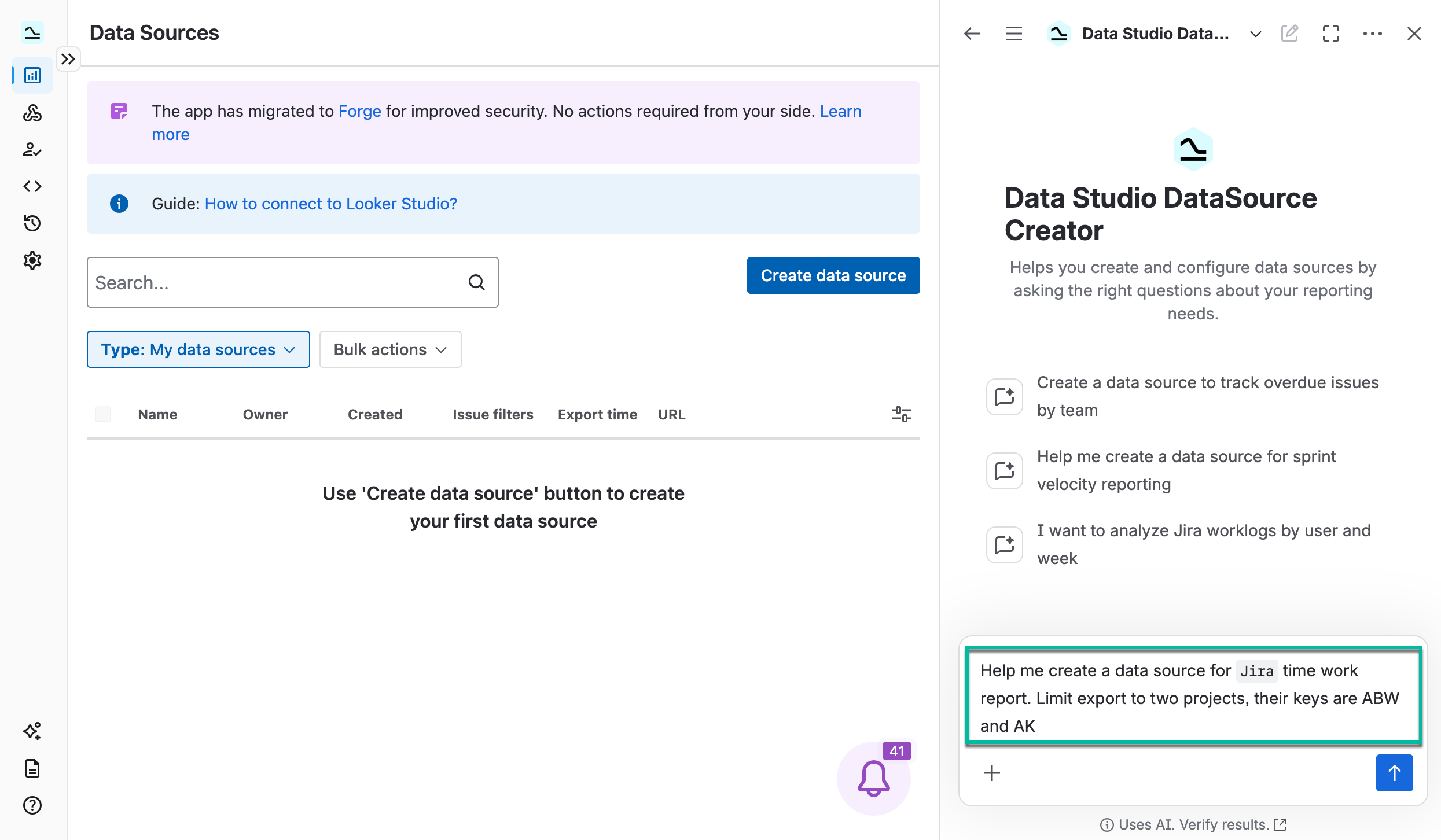This screenshot has height=840, width=1441.
Task: Start a new chat with edit icon
Action: tap(1289, 34)
